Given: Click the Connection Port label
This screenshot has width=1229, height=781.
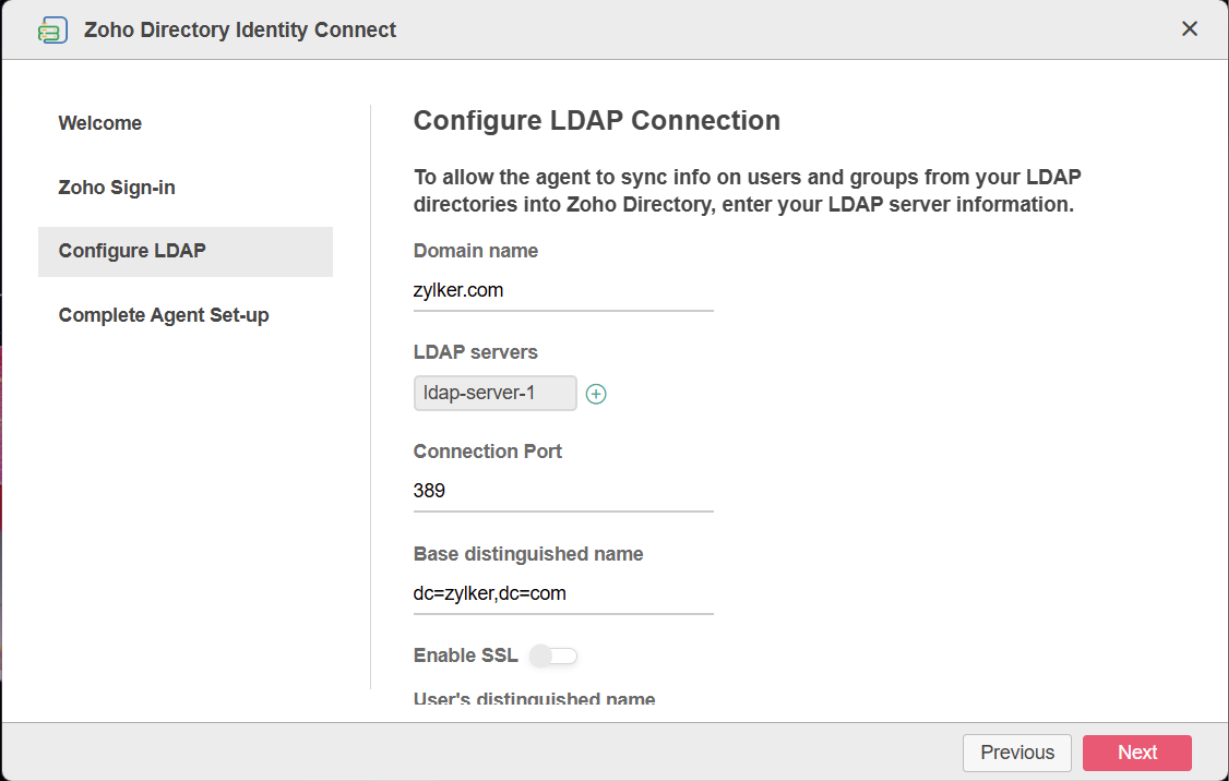Looking at the screenshot, I should pos(488,451).
